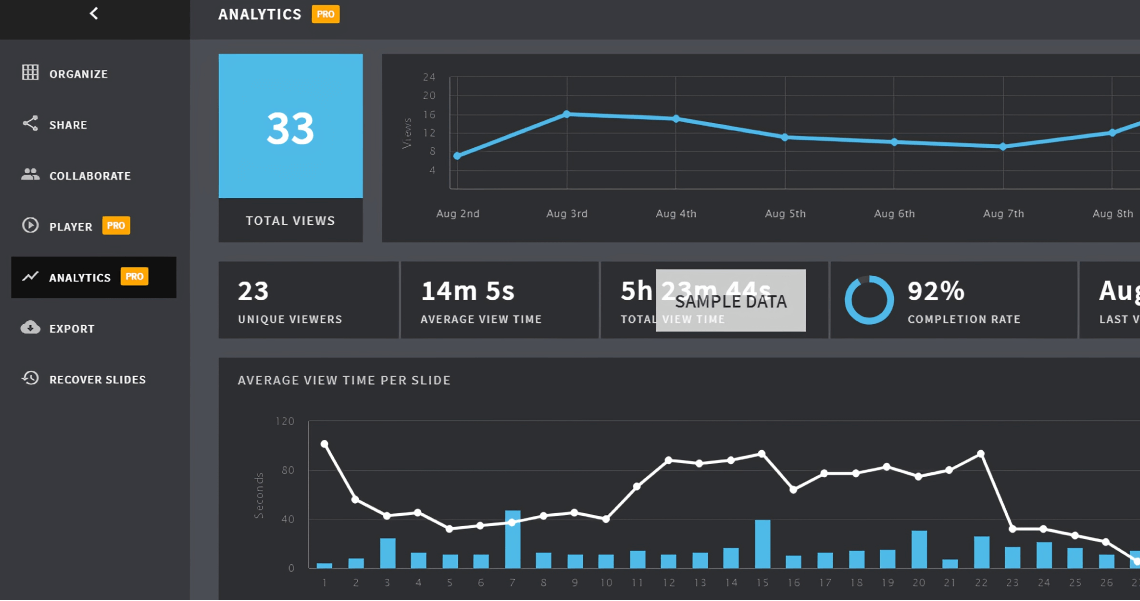This screenshot has width=1140, height=601.
Task: Click the slide 12 axis label
Action: (669, 582)
